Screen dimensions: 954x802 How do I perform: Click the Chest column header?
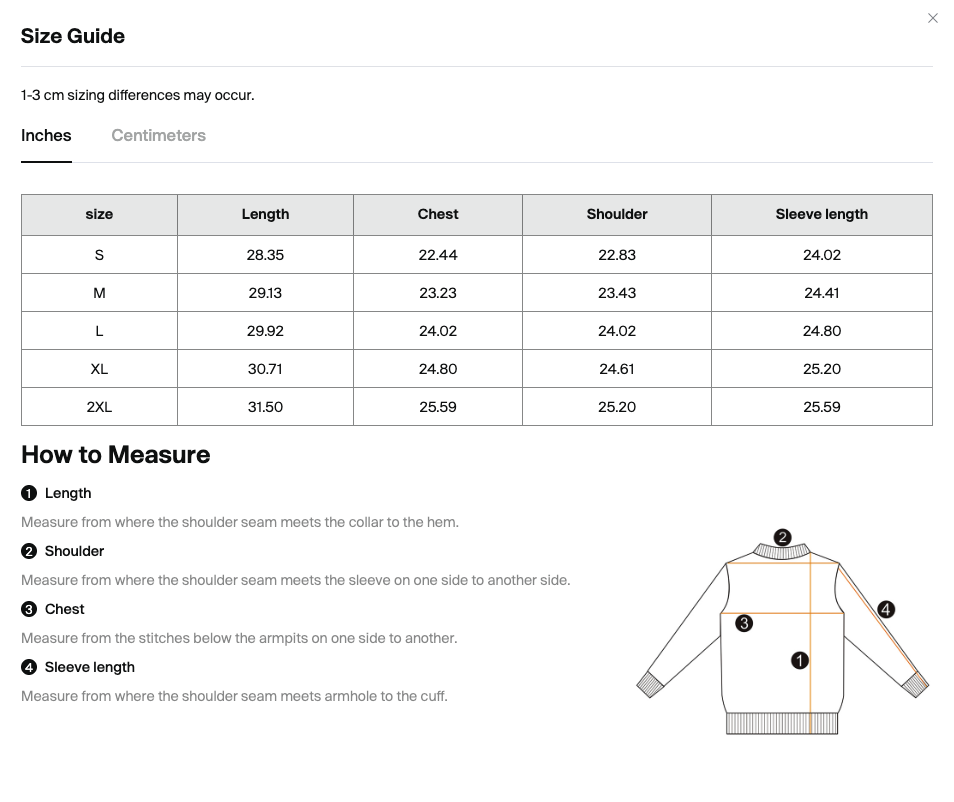coord(437,215)
